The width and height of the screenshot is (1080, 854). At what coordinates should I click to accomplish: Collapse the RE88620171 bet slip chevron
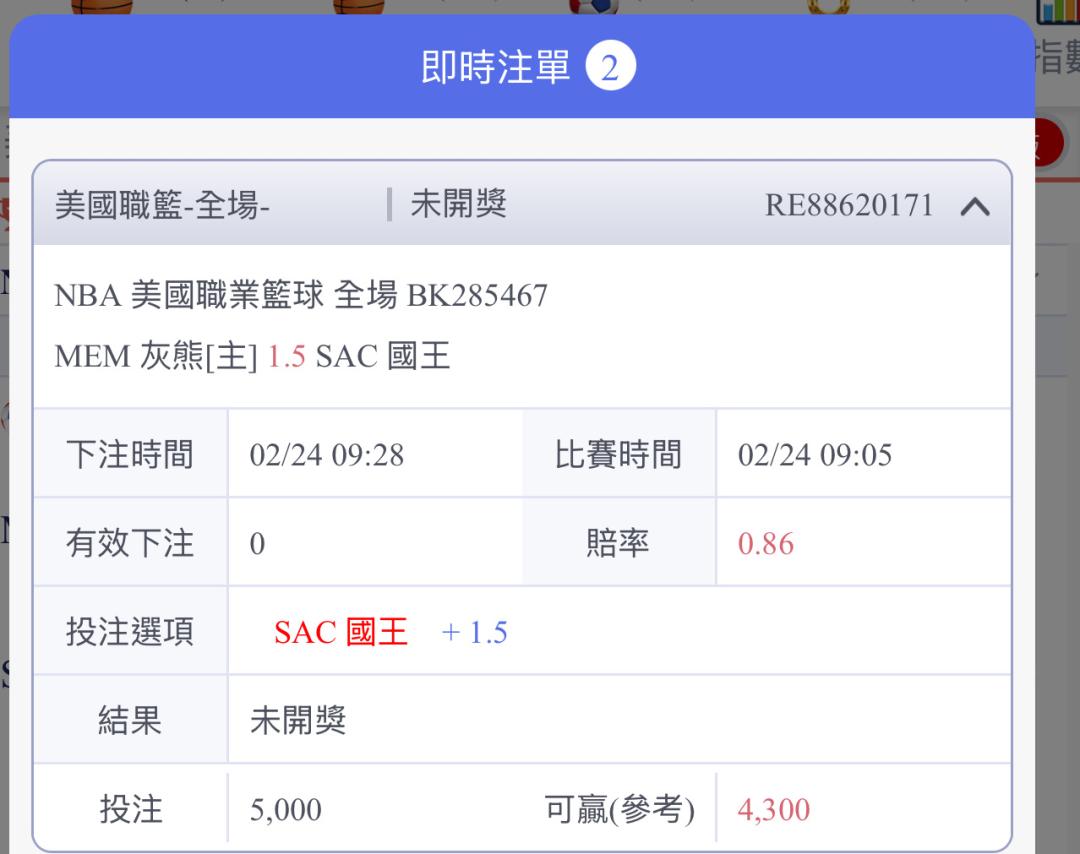coord(974,207)
